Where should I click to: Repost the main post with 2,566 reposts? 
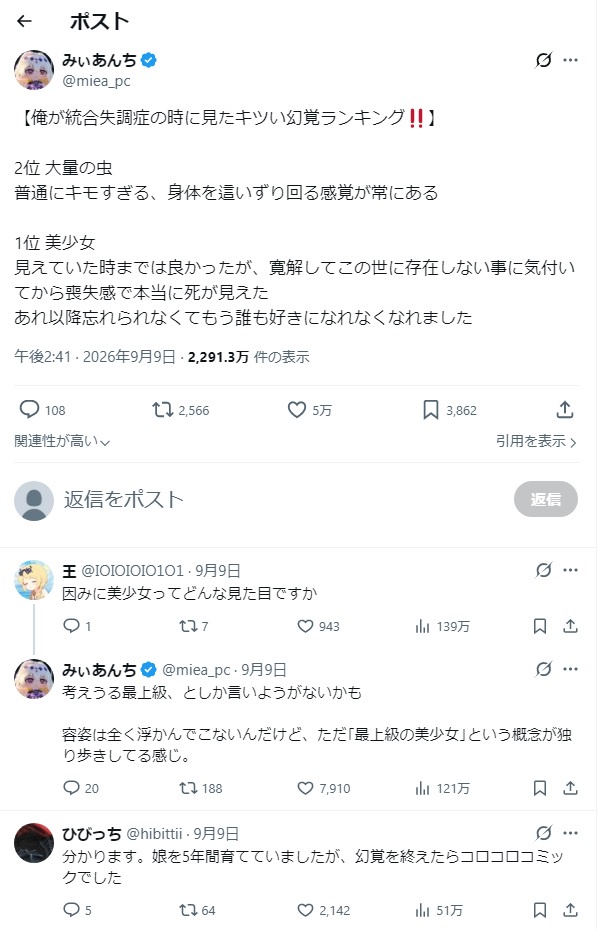181,410
